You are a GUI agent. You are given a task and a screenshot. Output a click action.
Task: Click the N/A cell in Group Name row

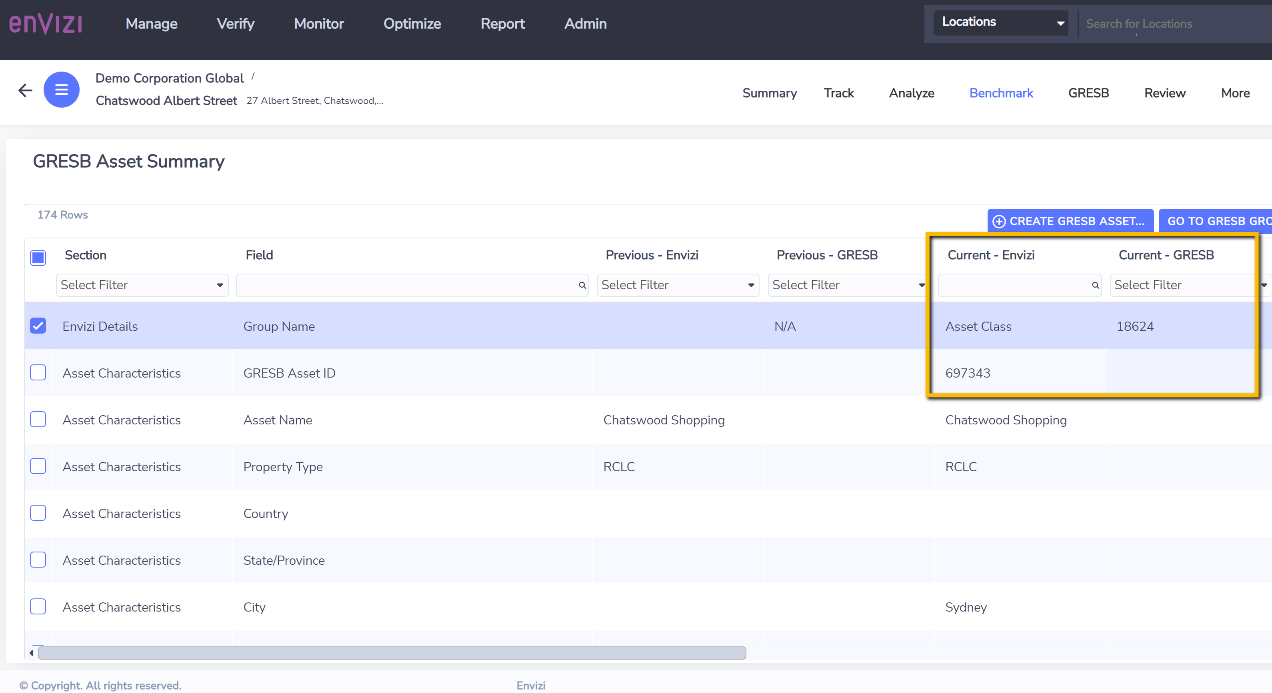[785, 326]
